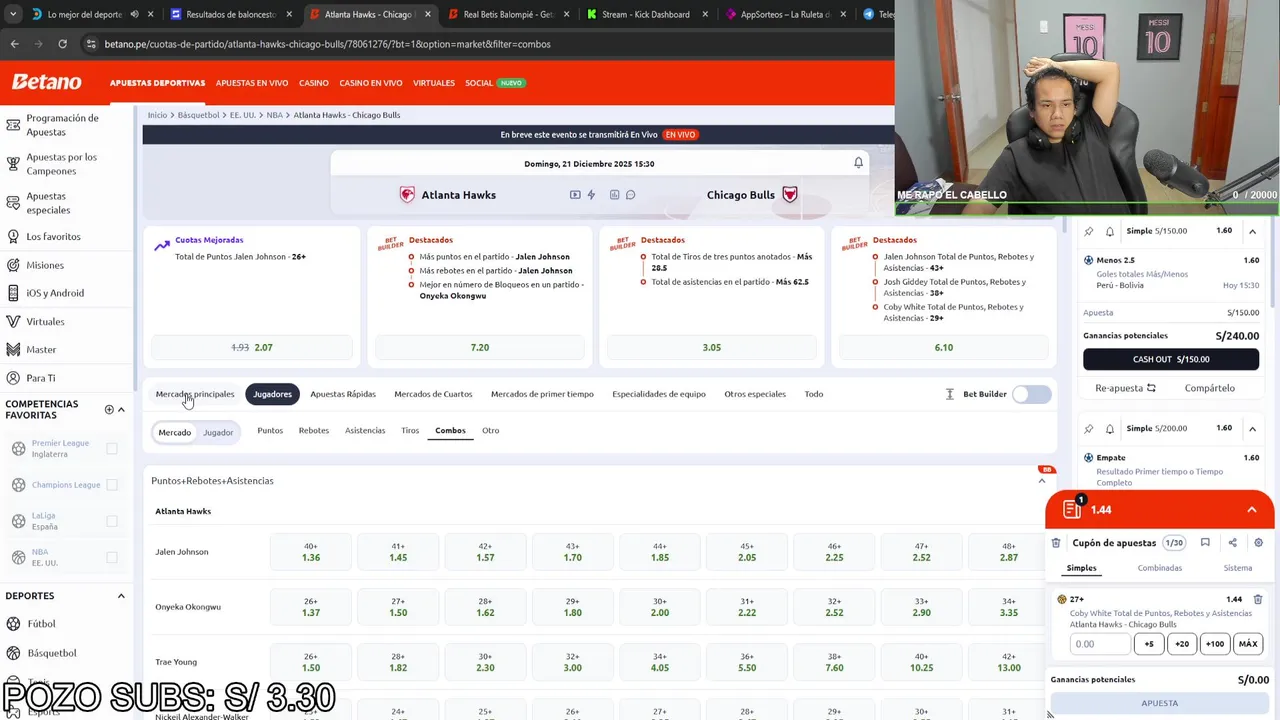Open Apuestas en Vivo section
Viewport: 1280px width, 720px height.
pyautogui.click(x=252, y=83)
